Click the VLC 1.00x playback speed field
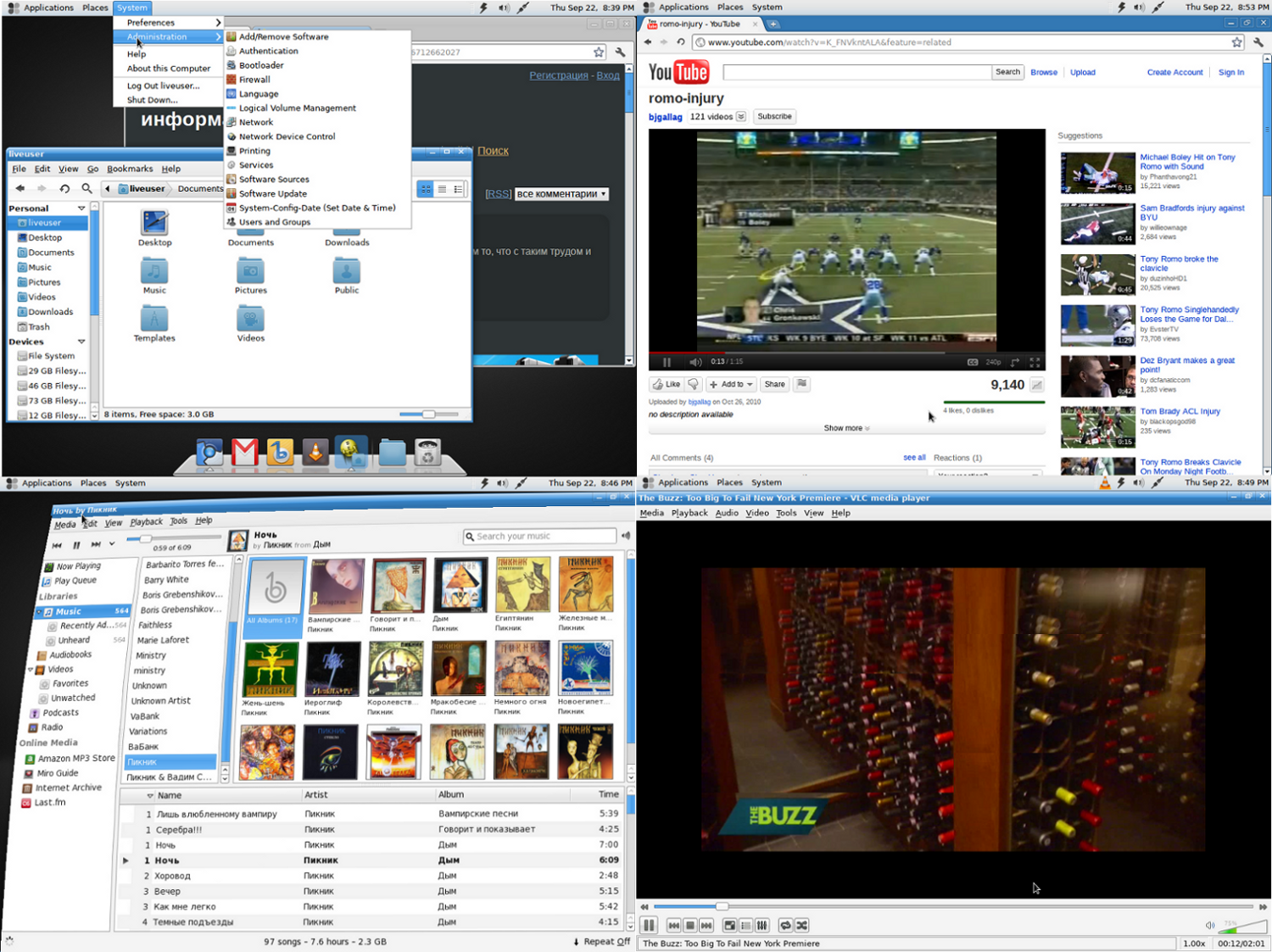This screenshot has height=952, width=1272. click(x=1194, y=944)
